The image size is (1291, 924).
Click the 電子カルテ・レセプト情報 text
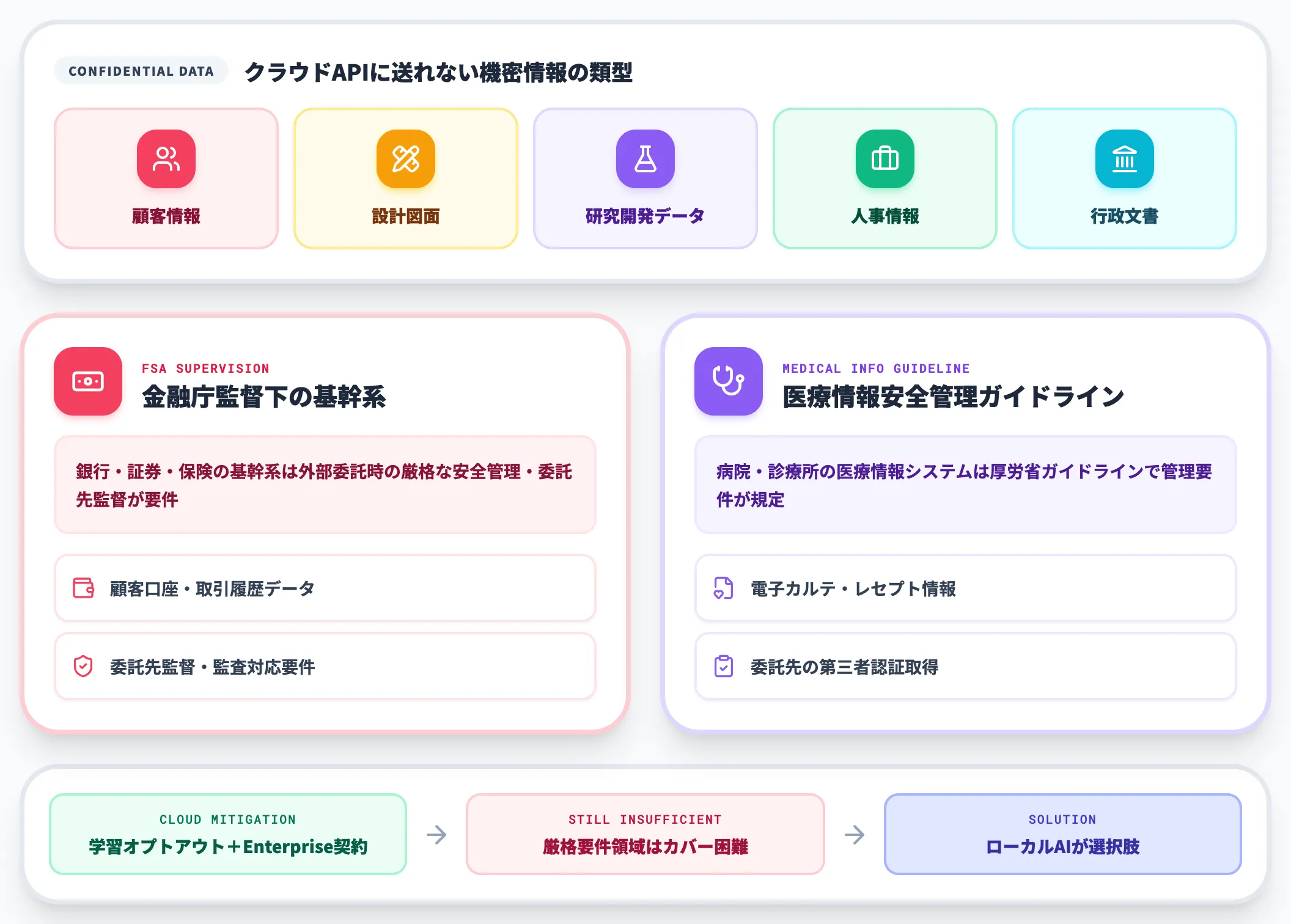pos(853,588)
